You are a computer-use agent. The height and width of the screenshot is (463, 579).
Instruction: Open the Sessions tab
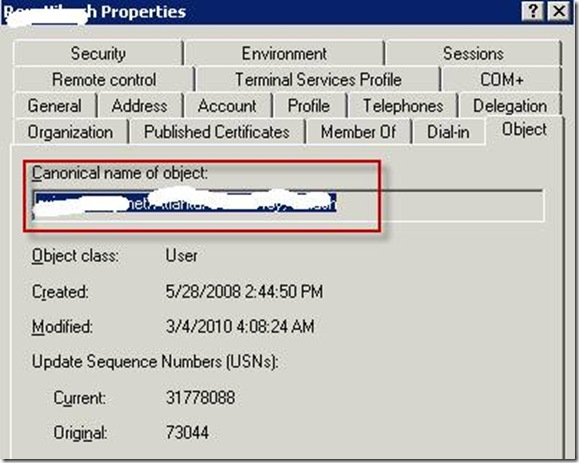coord(473,54)
